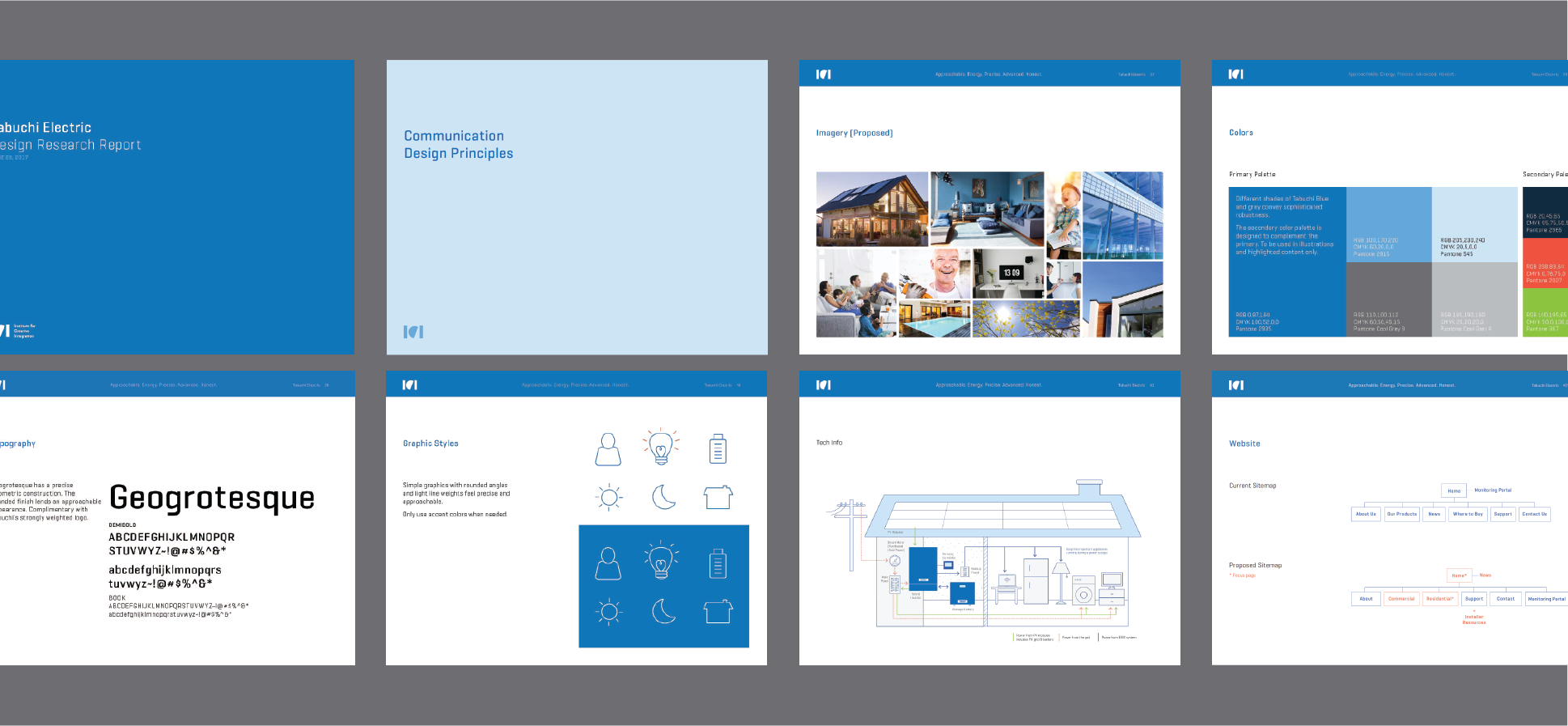1568x726 pixels.
Task: Select the navy Pantone 2965 secondary swatch
Action: click(x=1545, y=212)
